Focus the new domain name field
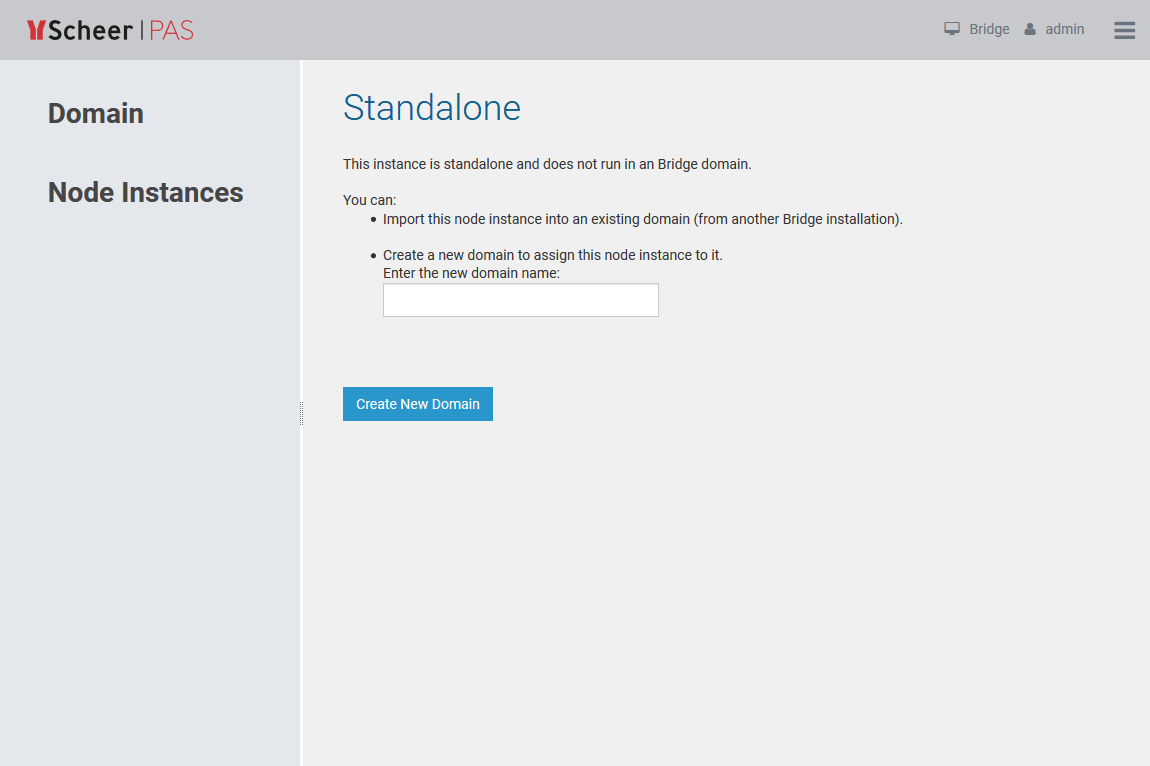The width and height of the screenshot is (1150, 766). (x=520, y=300)
